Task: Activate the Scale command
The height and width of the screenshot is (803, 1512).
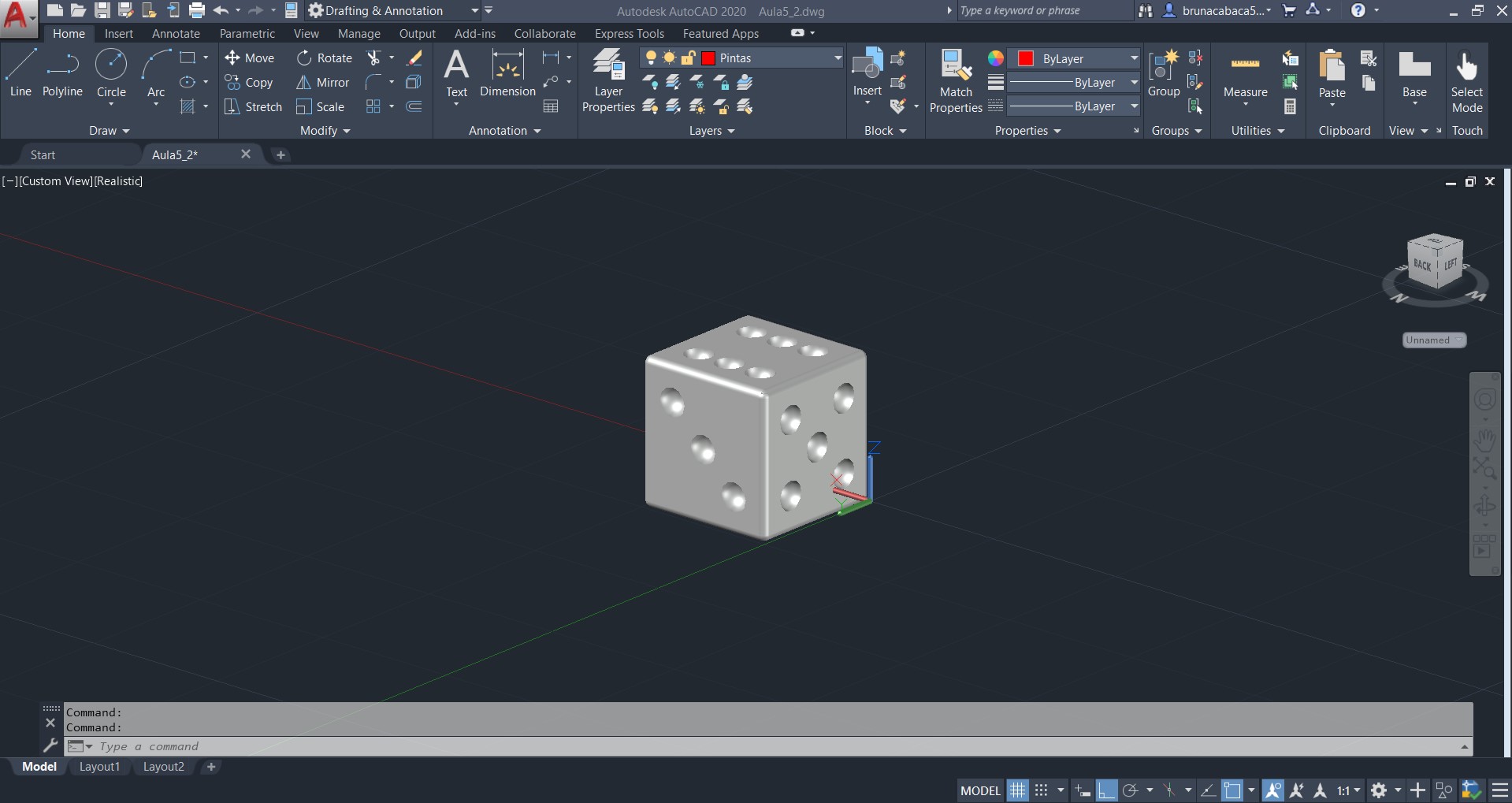Action: [321, 107]
